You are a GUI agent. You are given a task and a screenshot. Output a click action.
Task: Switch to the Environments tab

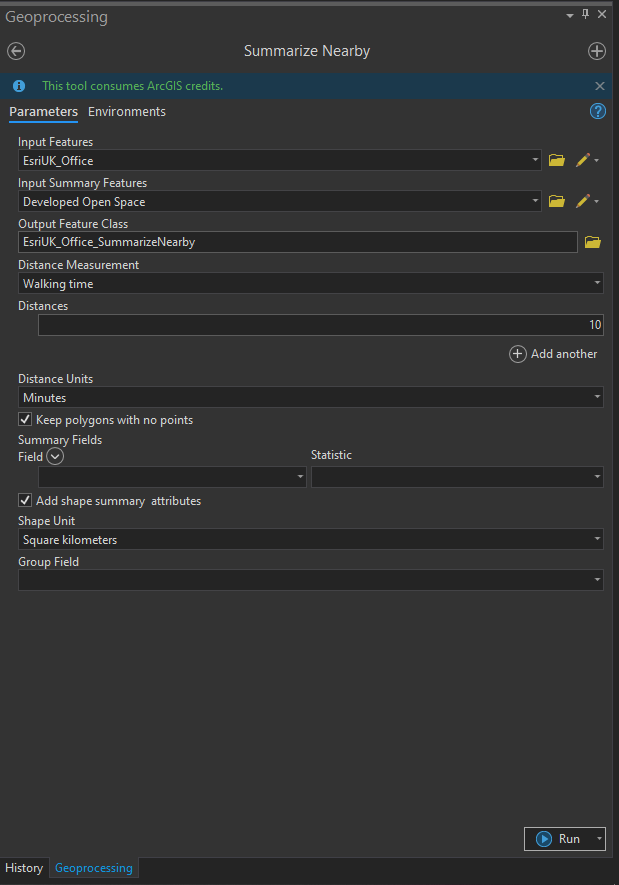coord(127,112)
